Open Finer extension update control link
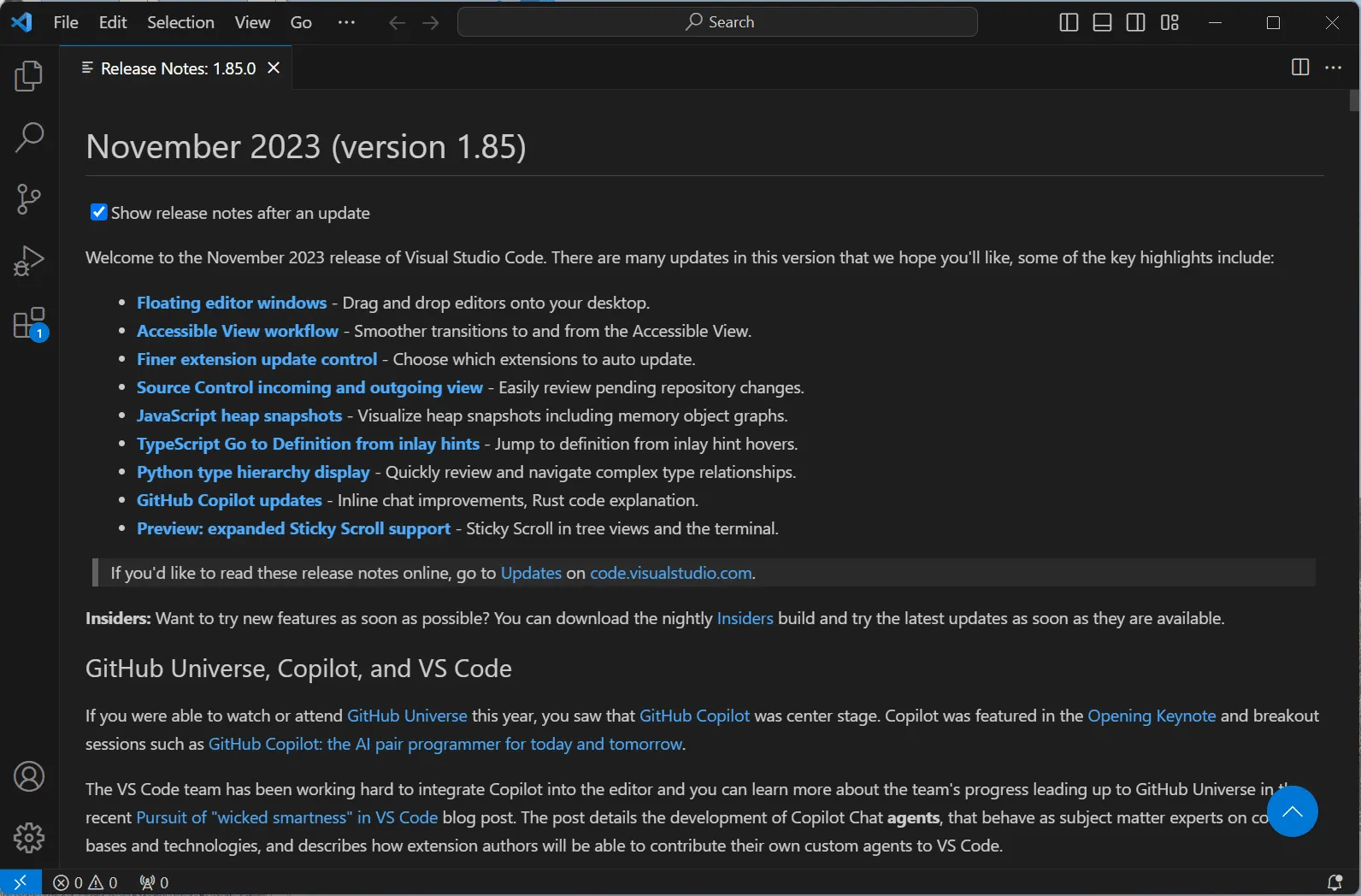The width and height of the screenshot is (1361, 896). point(256,359)
